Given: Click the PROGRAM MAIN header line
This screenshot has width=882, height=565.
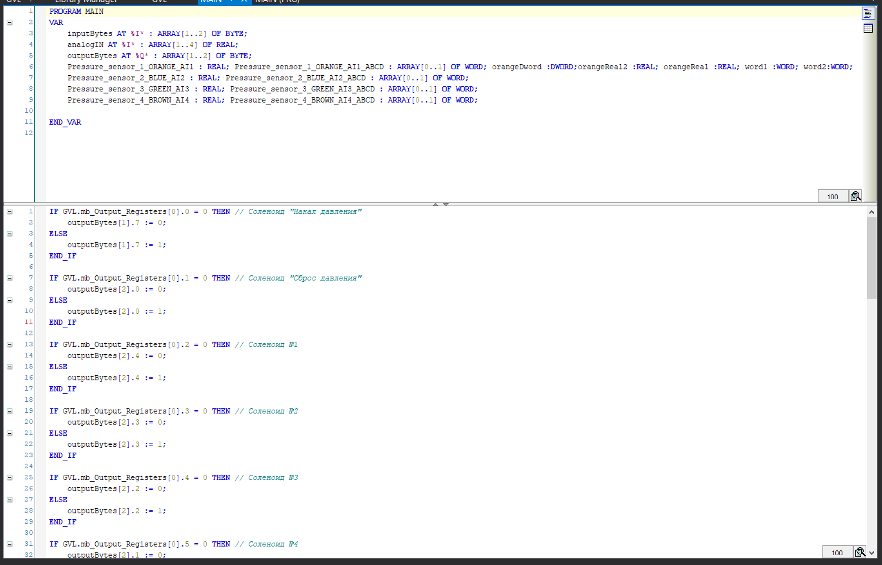Looking at the screenshot, I should 76,11.
